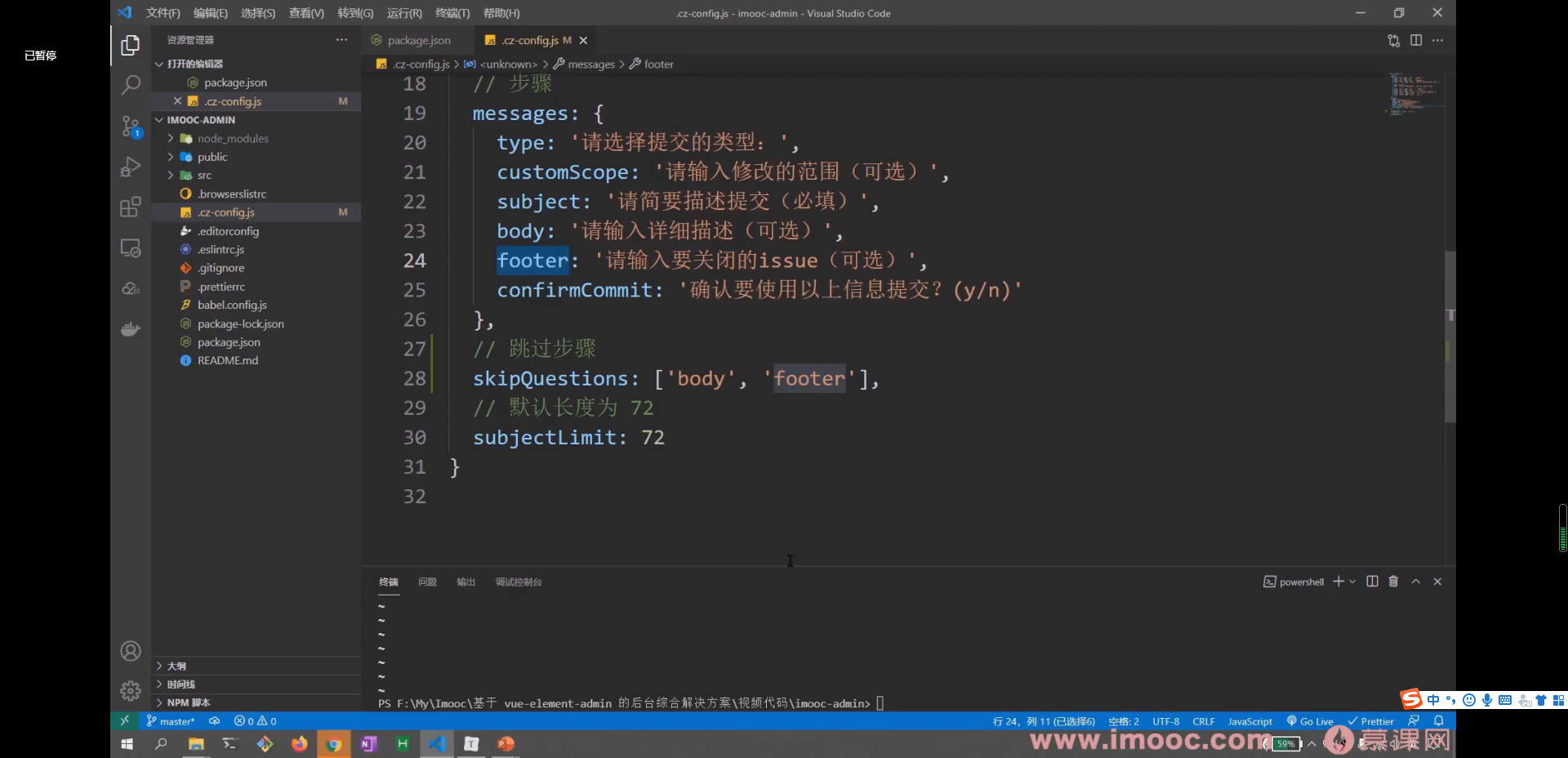1568x758 pixels.
Task: Open .gitignore in the file tree
Action: click(x=220, y=268)
